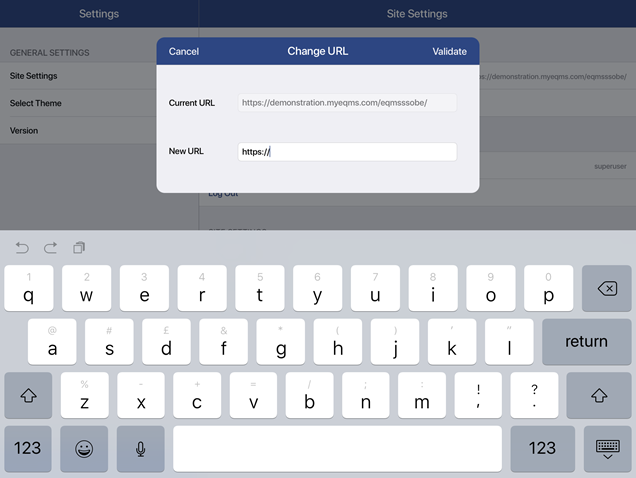Screen dimensions: 636x478
Task: Tap the h key
Action: pos(338,342)
